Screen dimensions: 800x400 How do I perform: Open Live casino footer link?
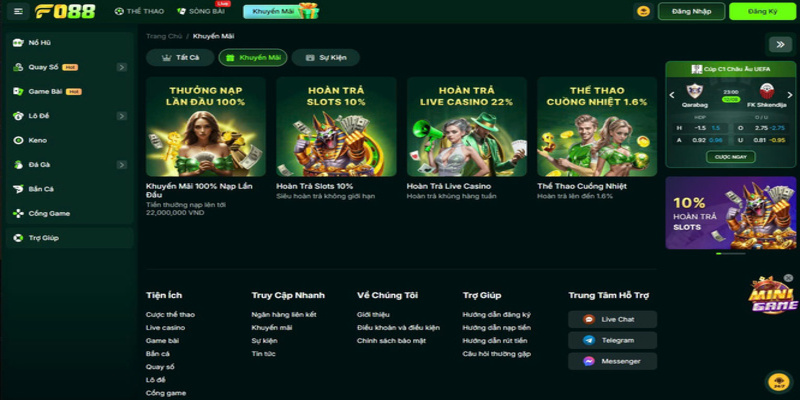[x=165, y=328]
